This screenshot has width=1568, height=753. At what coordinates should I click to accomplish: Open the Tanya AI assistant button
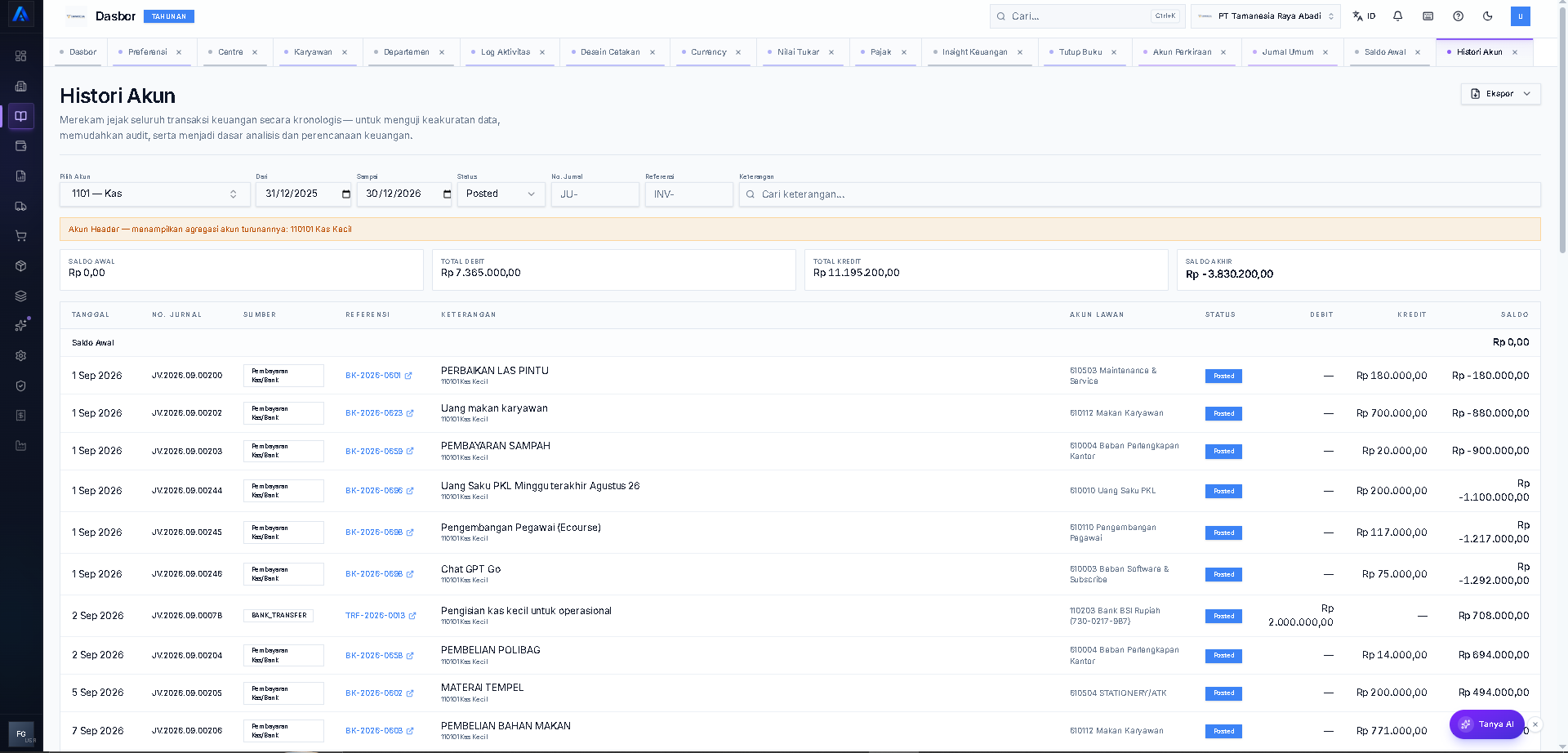coord(1487,724)
